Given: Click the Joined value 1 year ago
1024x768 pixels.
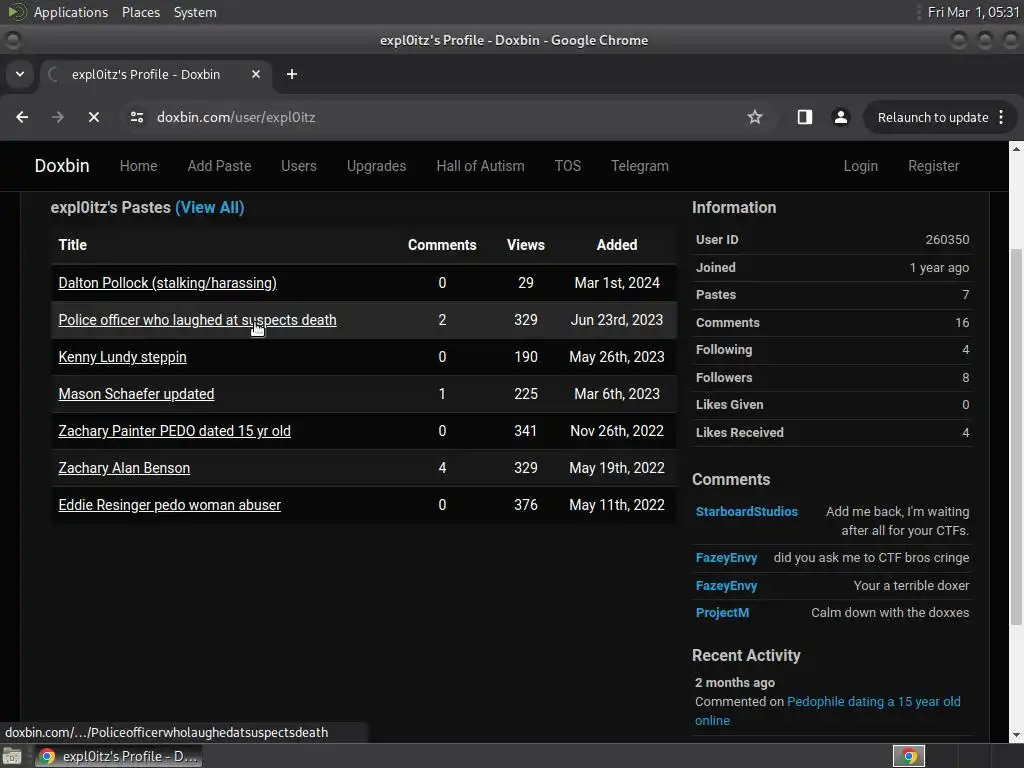Looking at the screenshot, I should pyautogui.click(x=939, y=268).
